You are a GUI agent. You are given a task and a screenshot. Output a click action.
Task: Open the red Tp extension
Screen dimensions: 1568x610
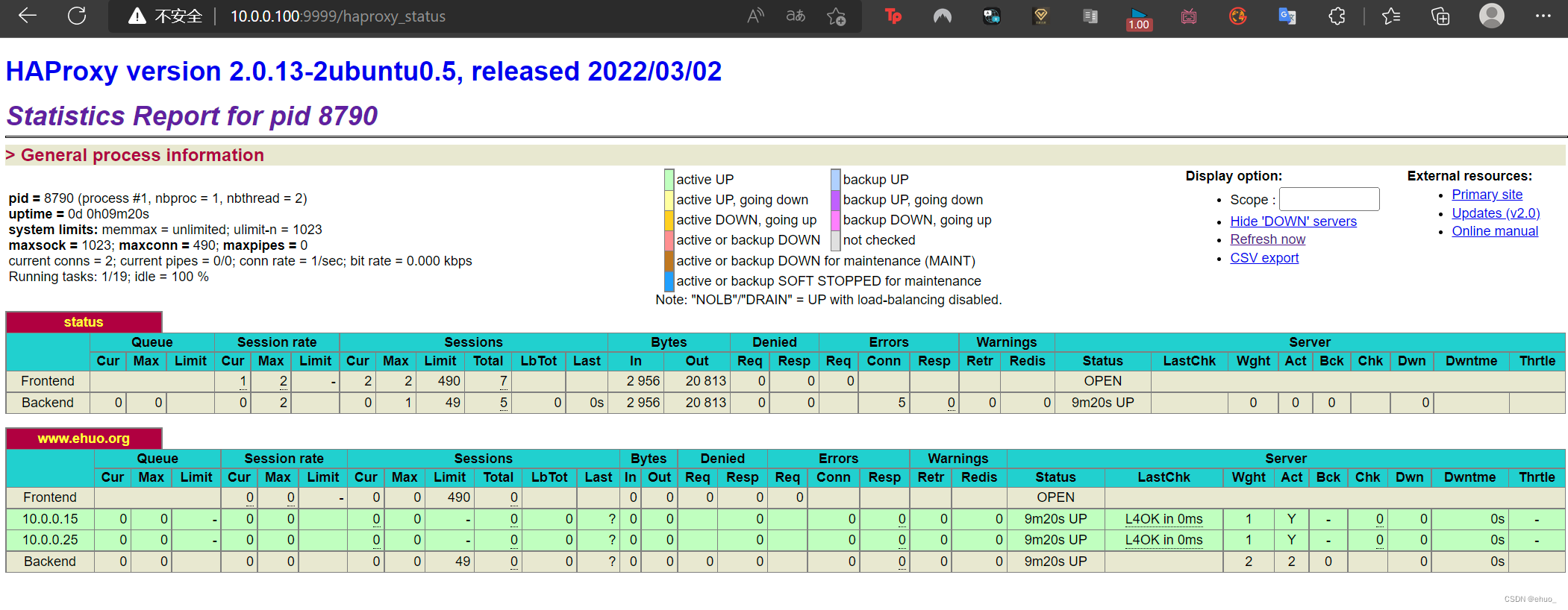pos(893,16)
